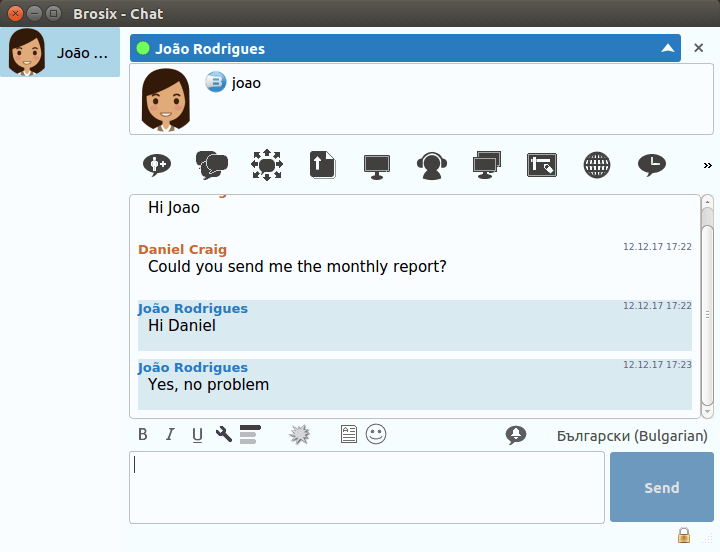Viewport: 720px width, 552px height.
Task: Click the Brosix network B icon
Action: [215, 82]
